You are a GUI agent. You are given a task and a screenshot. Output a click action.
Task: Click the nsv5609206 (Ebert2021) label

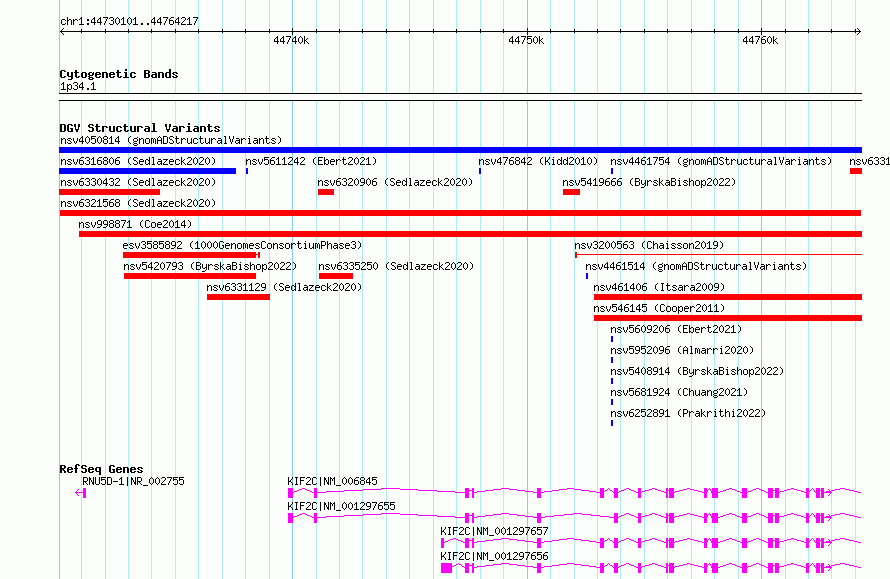tap(676, 329)
